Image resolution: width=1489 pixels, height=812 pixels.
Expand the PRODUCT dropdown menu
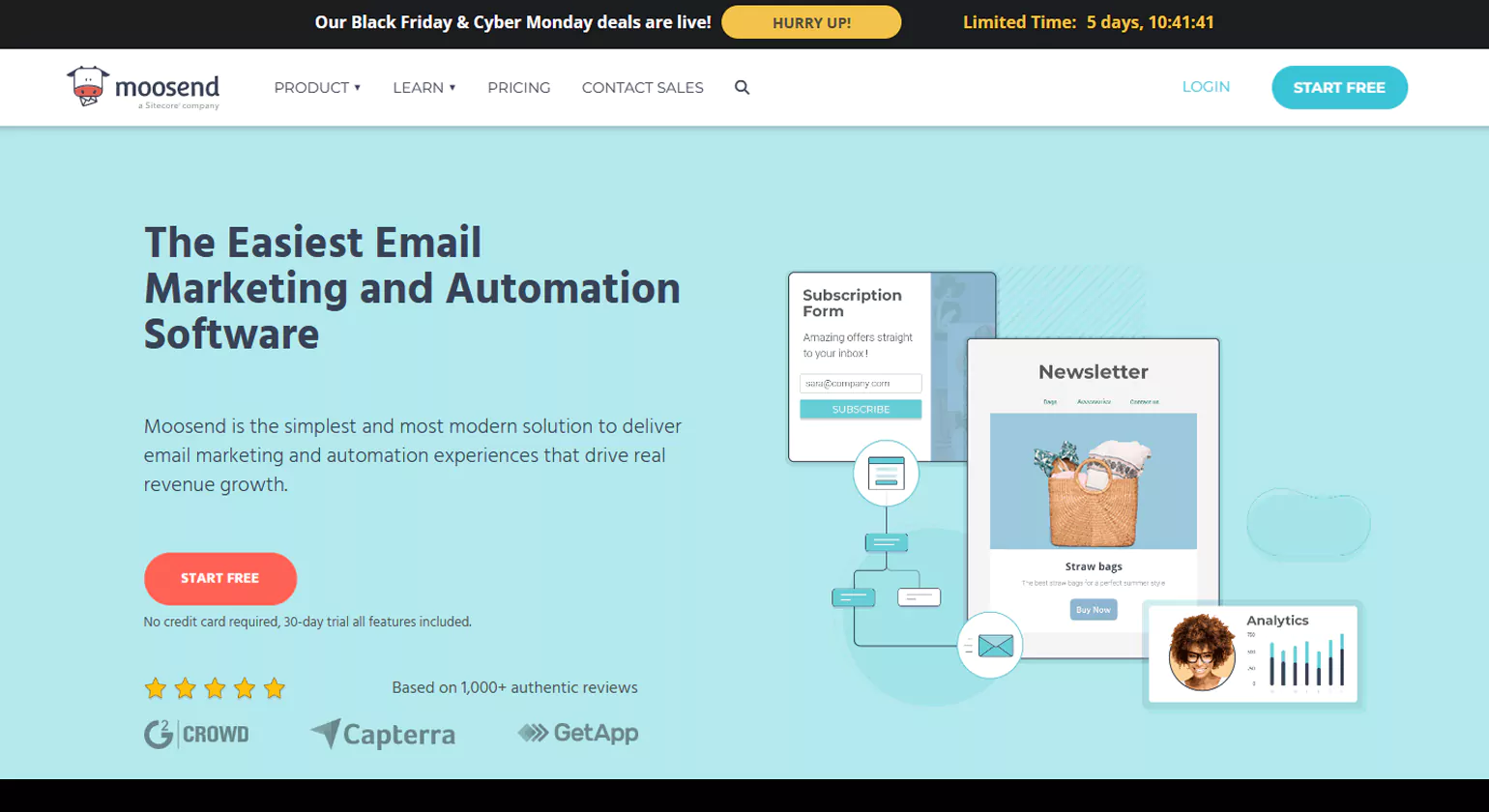click(x=317, y=87)
